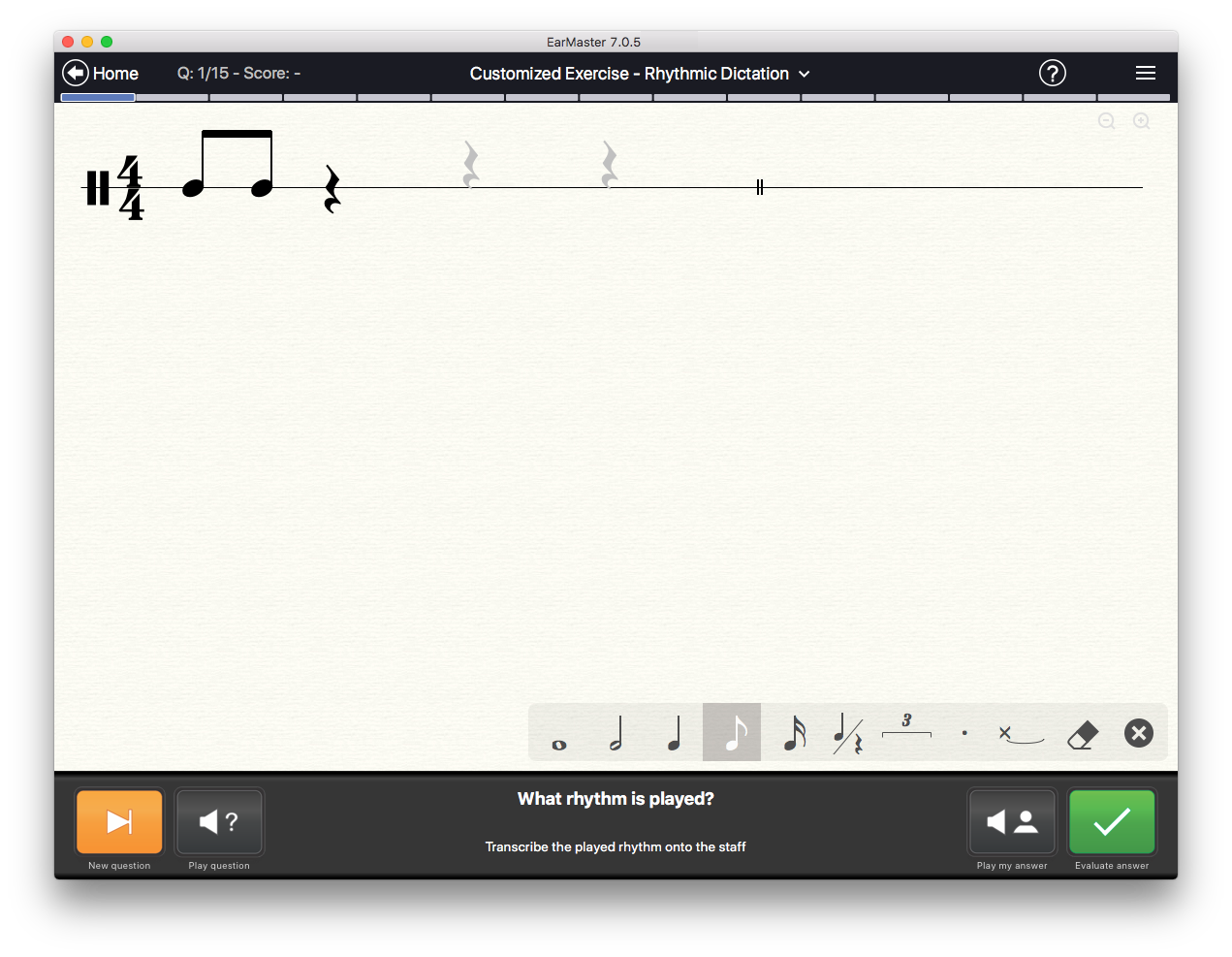Click the 4/4 time signature

tap(131, 187)
